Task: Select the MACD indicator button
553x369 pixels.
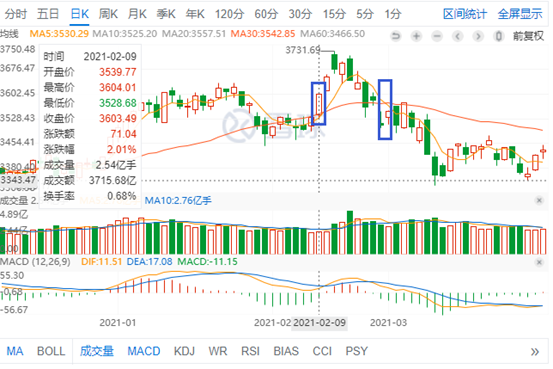Action: coord(144,351)
